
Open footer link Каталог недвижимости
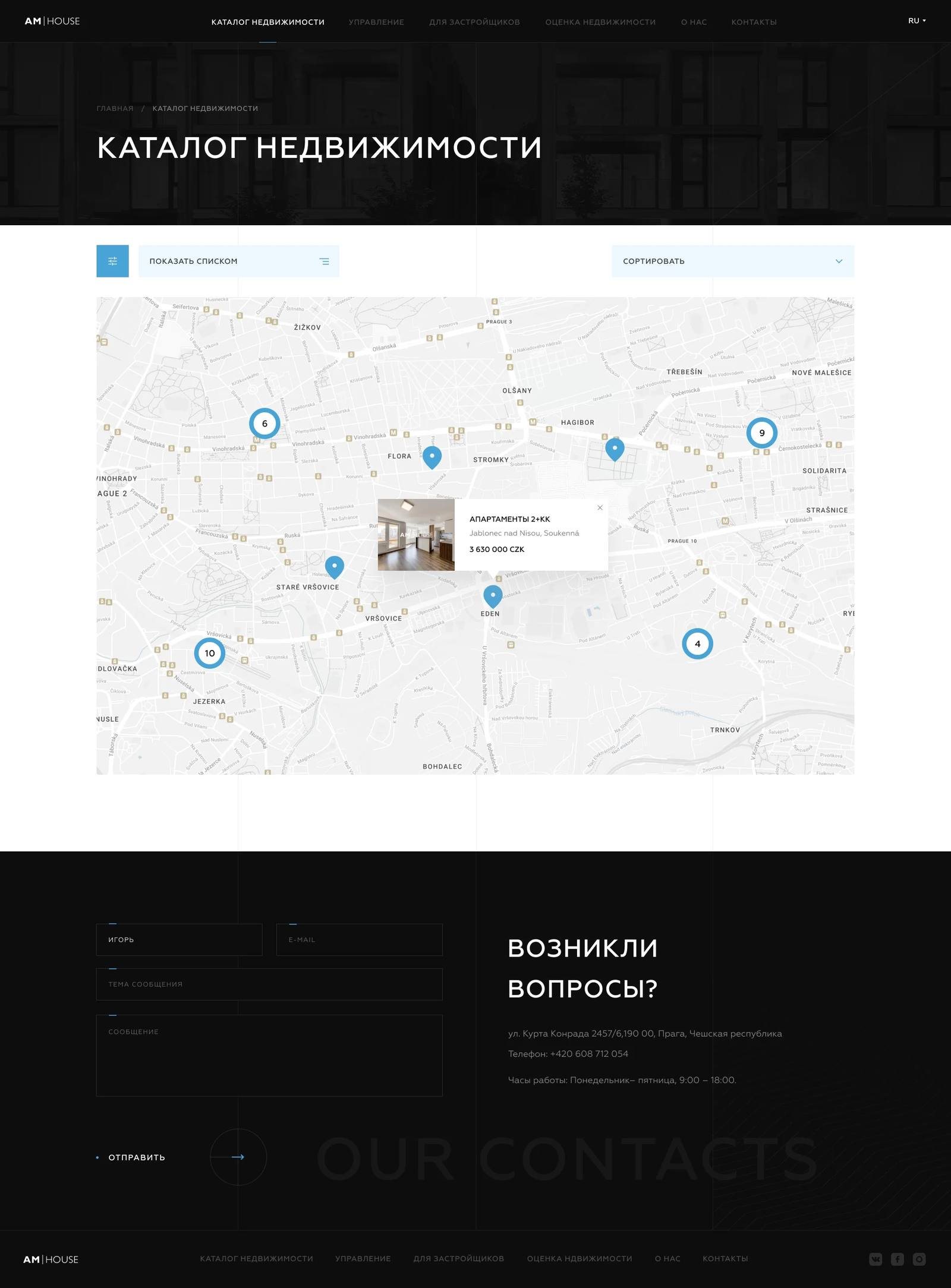tap(256, 1258)
